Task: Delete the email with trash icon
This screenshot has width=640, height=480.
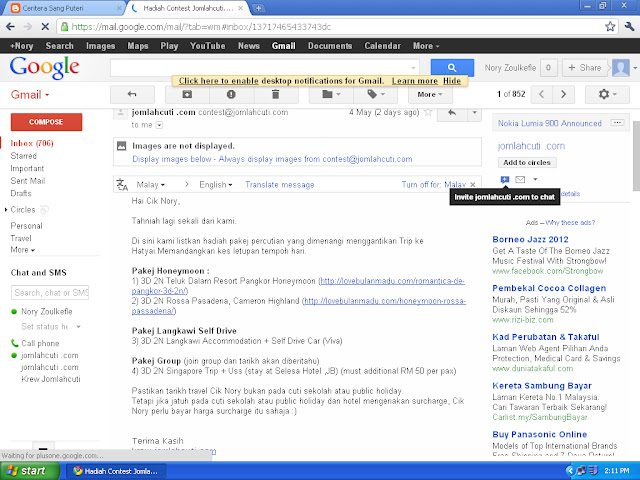Action: pos(276,95)
